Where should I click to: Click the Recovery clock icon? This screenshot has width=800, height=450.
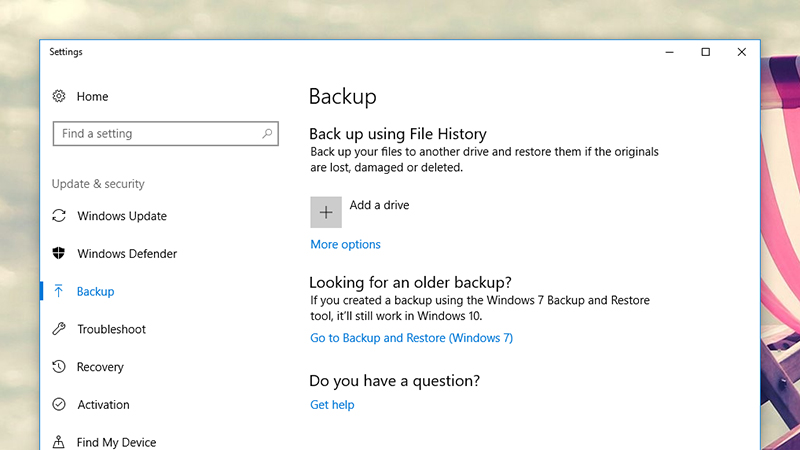59,366
